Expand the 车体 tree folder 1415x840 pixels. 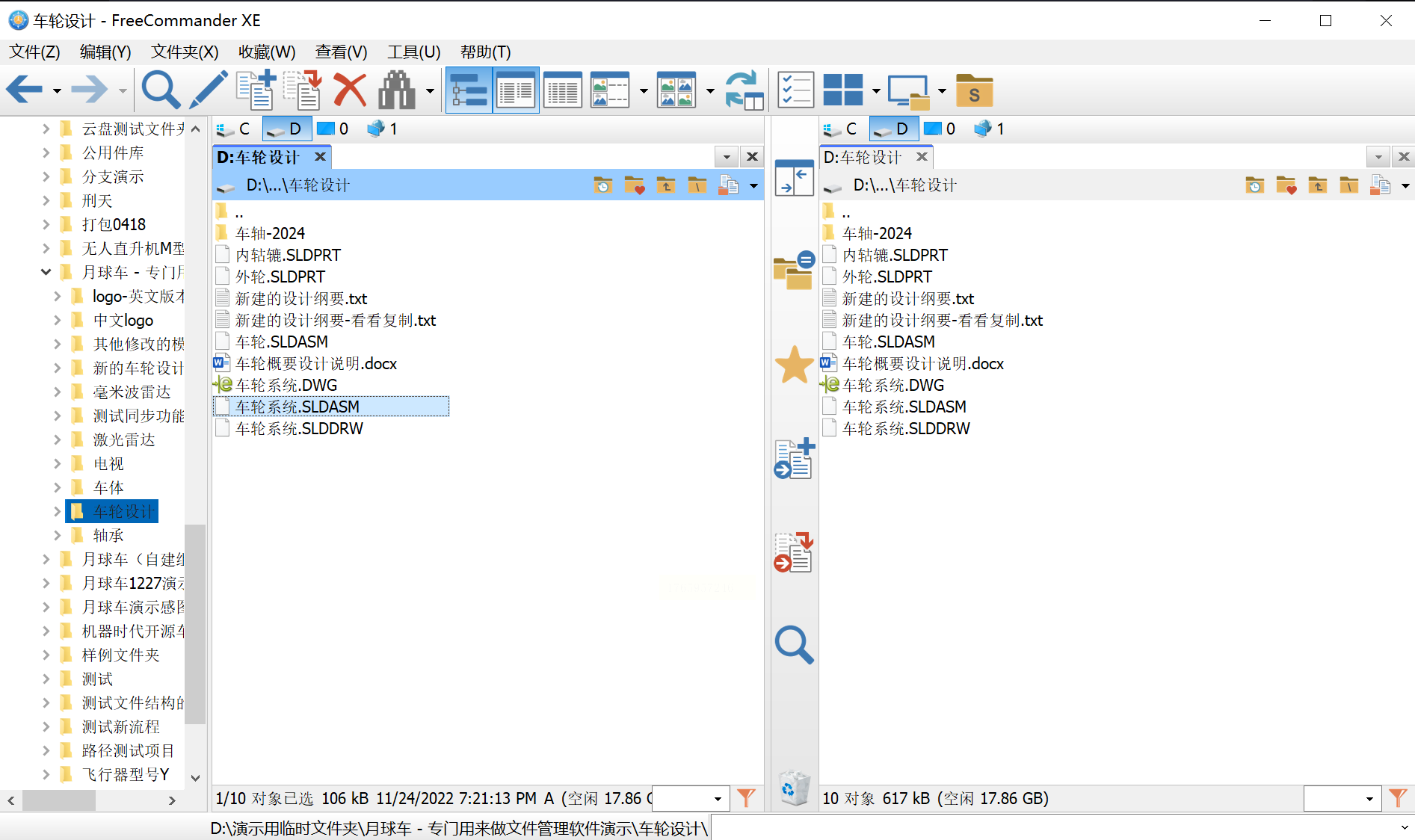tap(58, 487)
